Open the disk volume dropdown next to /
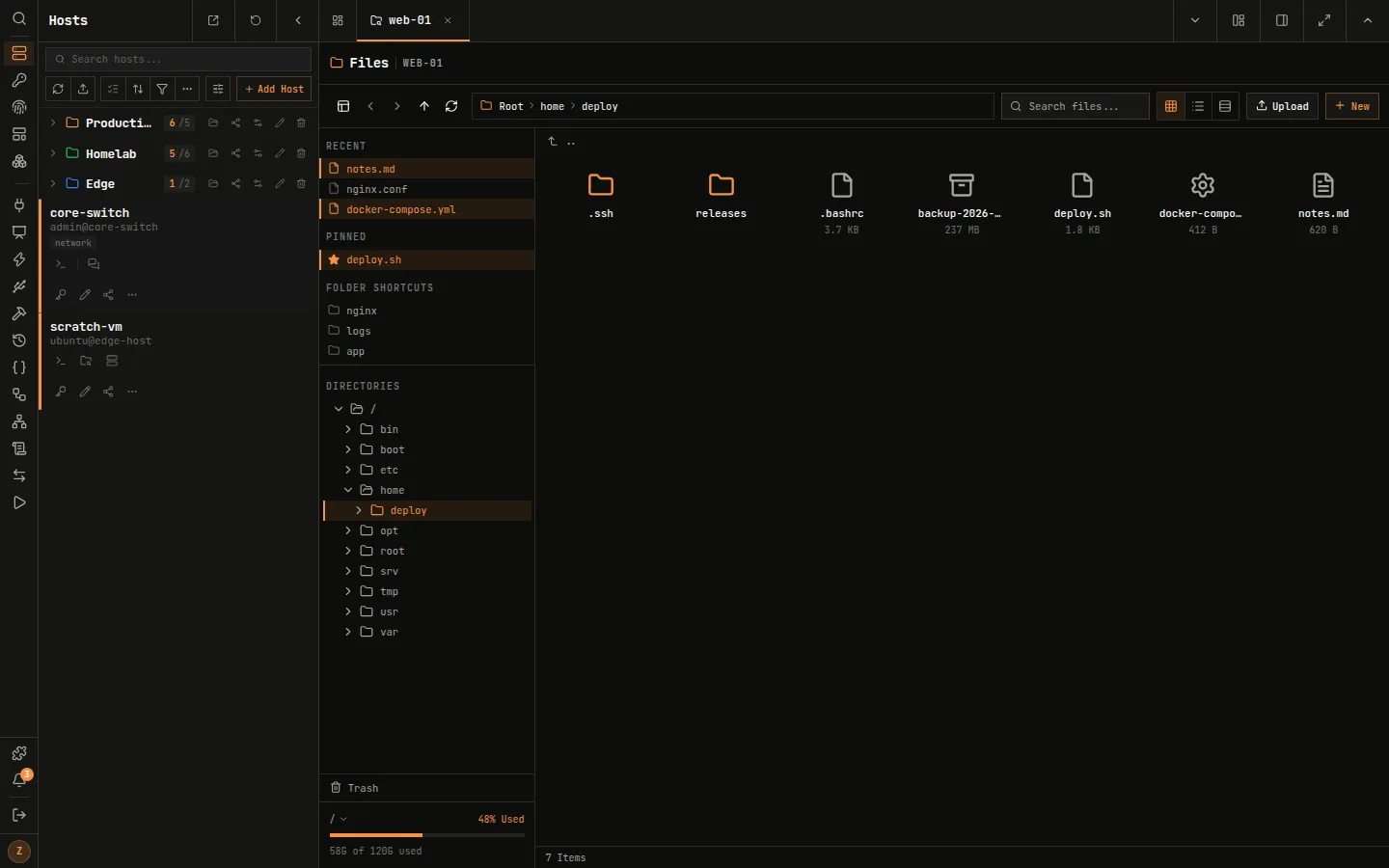The height and width of the screenshot is (868, 1389). pyautogui.click(x=339, y=819)
